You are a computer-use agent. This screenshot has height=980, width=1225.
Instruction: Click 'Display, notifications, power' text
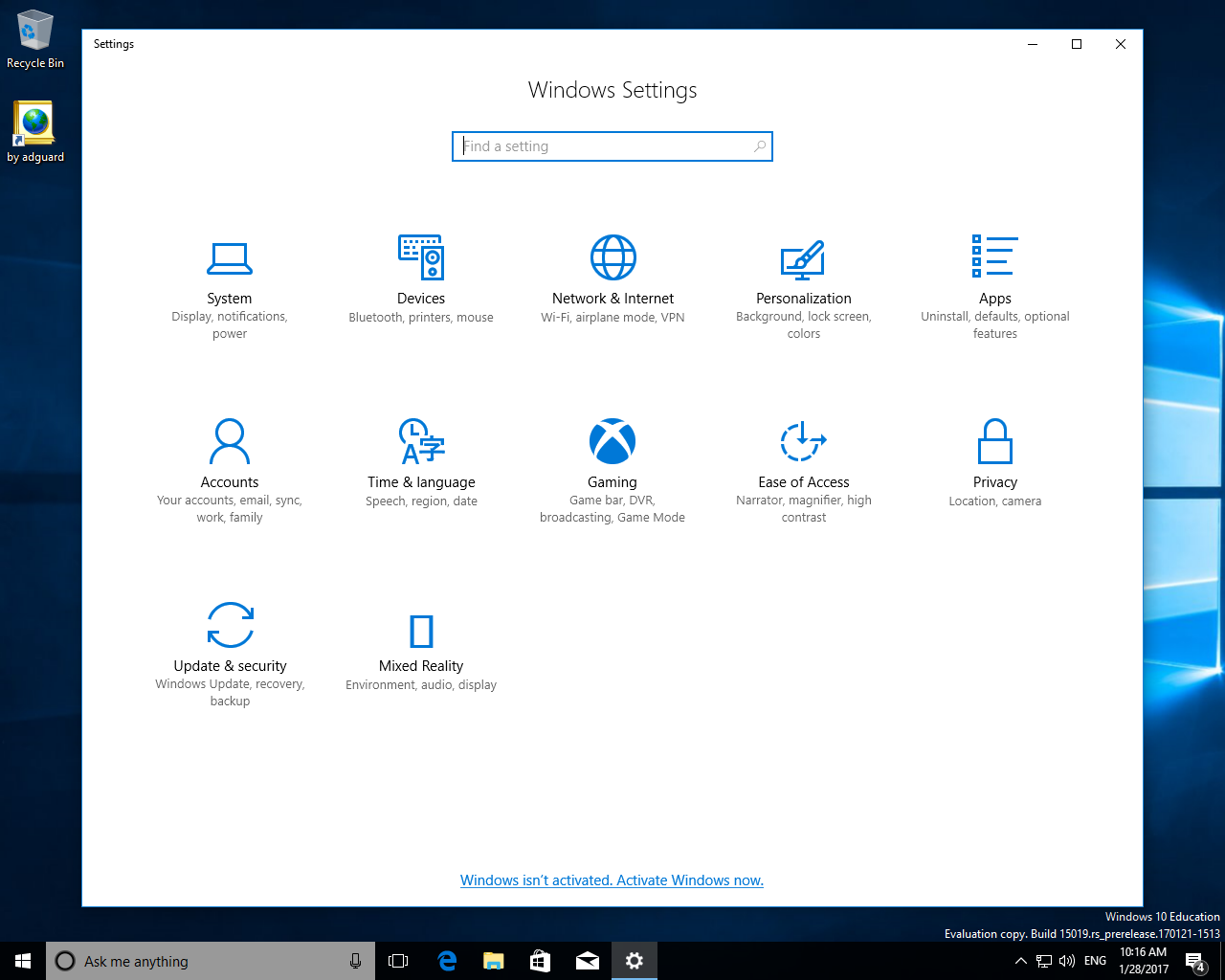click(x=230, y=325)
